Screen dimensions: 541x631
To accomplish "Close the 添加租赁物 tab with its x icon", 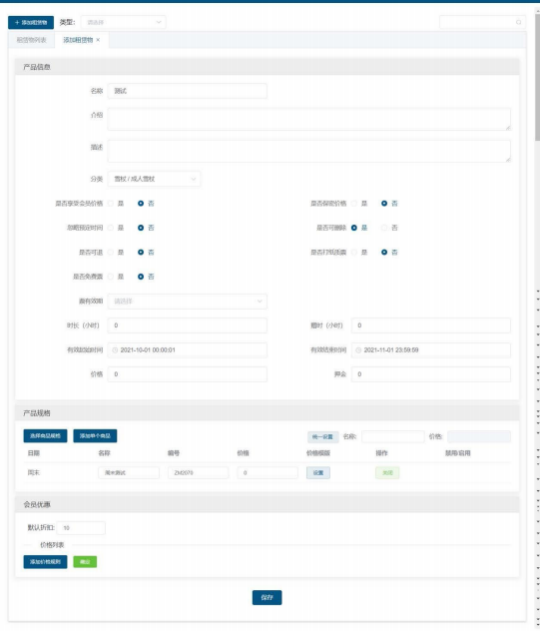I will click(x=98, y=40).
